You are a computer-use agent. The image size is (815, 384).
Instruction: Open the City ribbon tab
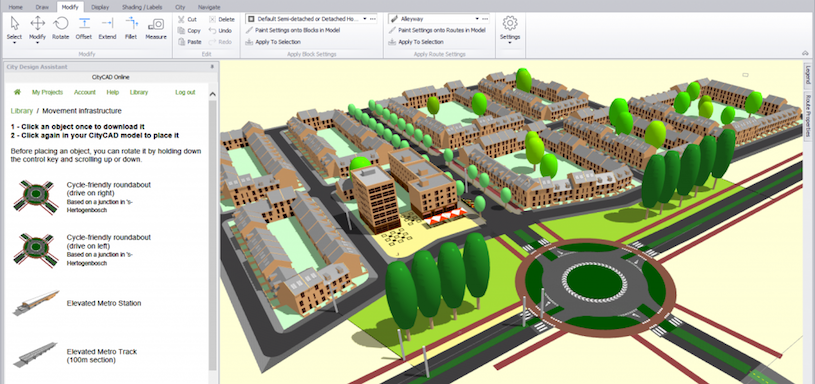pyautogui.click(x=180, y=7)
